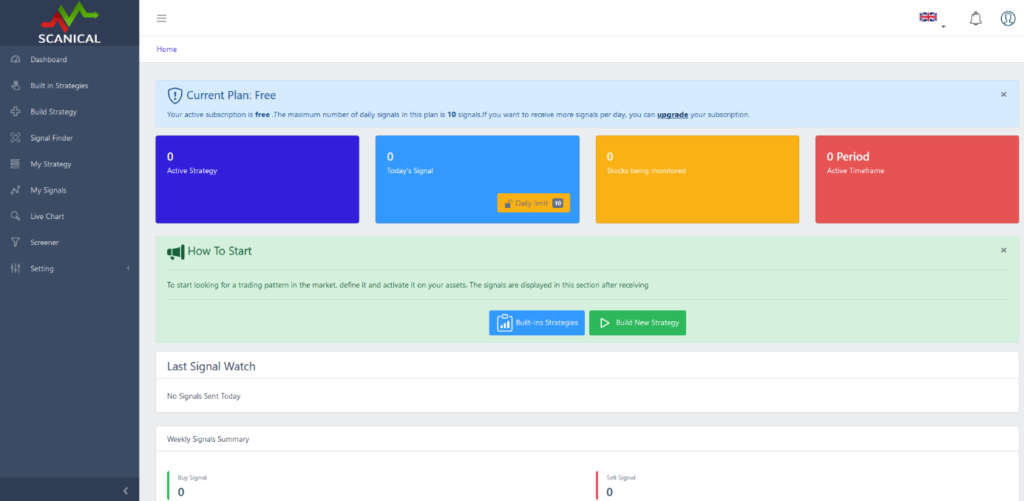Click the My Strategy list icon
Viewport: 1024px width, 501px height.
16,164
